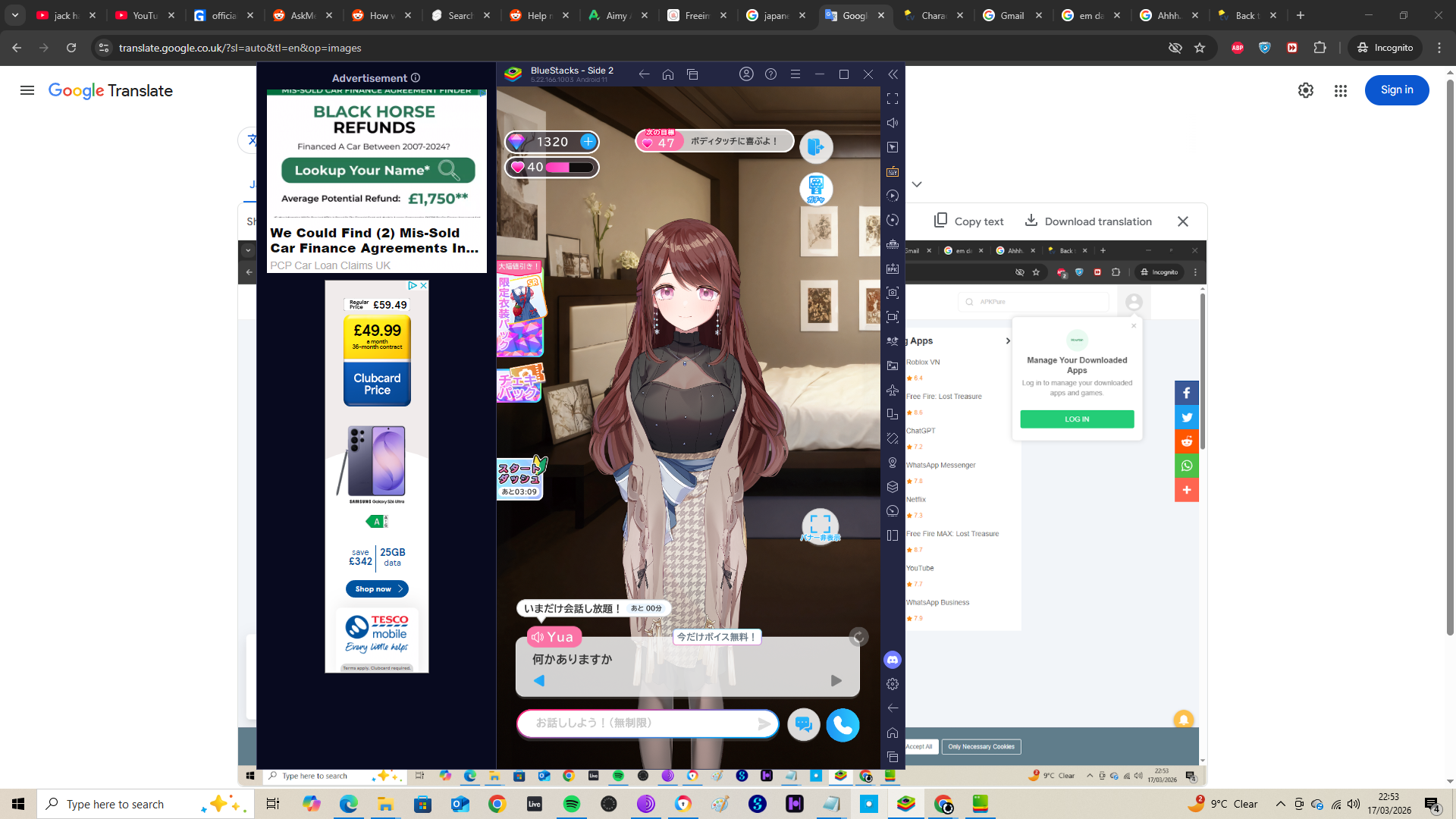Viewport: 1456px width, 819px height.
Task: Click Lookup Your Name ad button
Action: click(x=378, y=171)
